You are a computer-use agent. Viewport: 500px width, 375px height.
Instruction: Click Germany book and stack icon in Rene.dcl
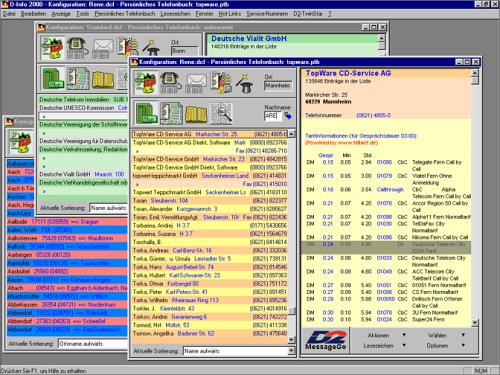pos(221,83)
